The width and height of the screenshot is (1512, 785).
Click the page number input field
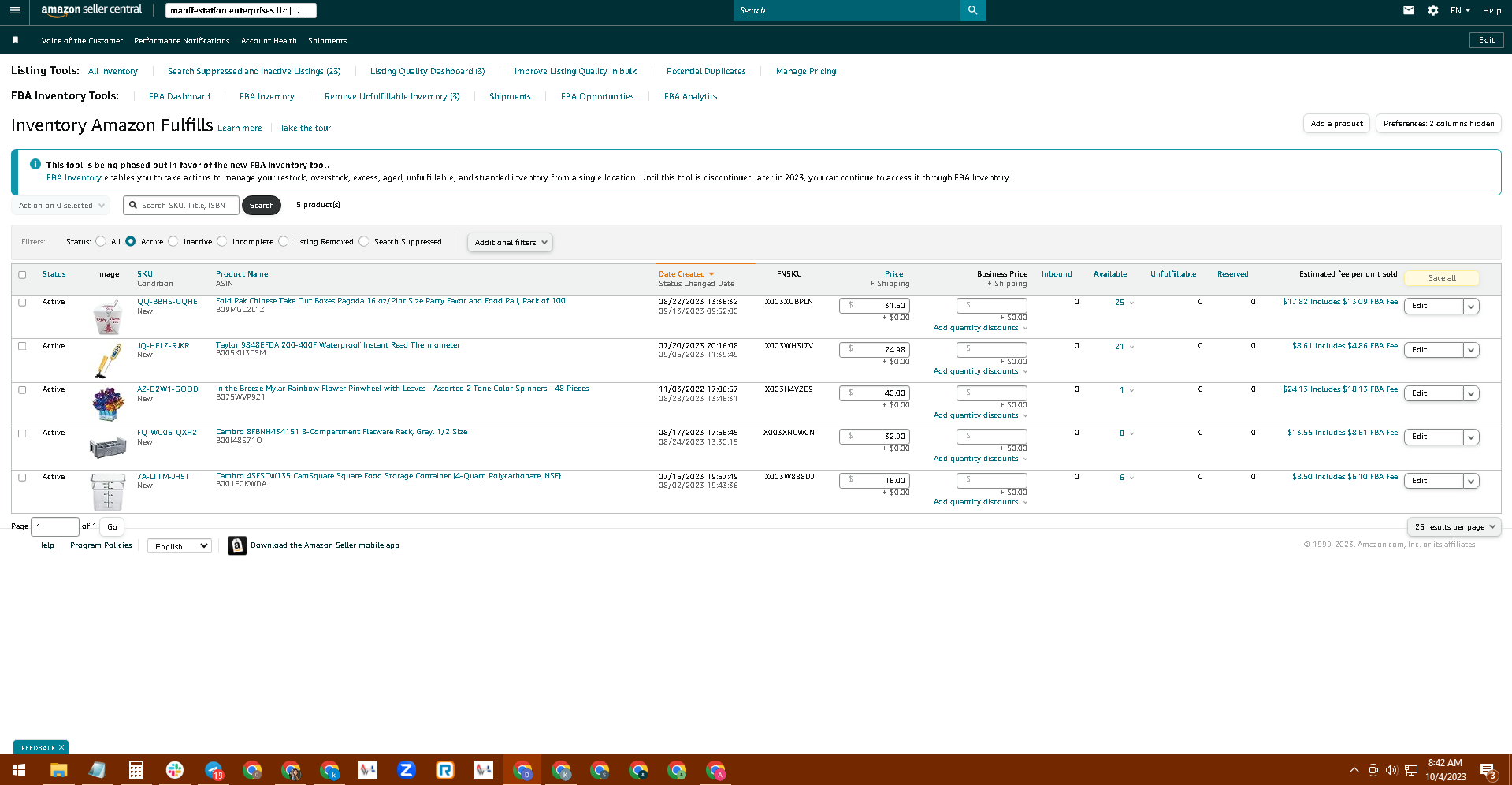[55, 527]
